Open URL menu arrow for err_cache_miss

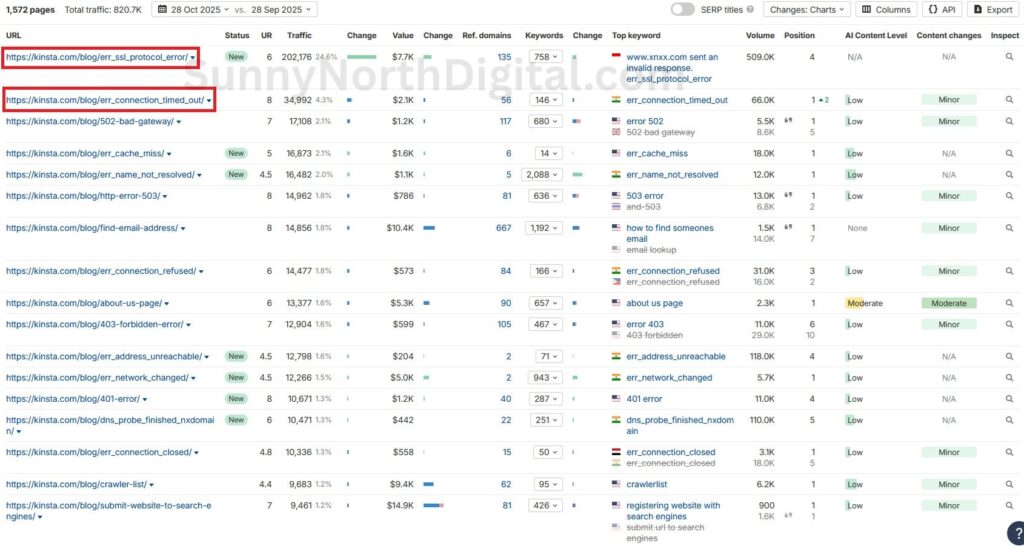169,154
